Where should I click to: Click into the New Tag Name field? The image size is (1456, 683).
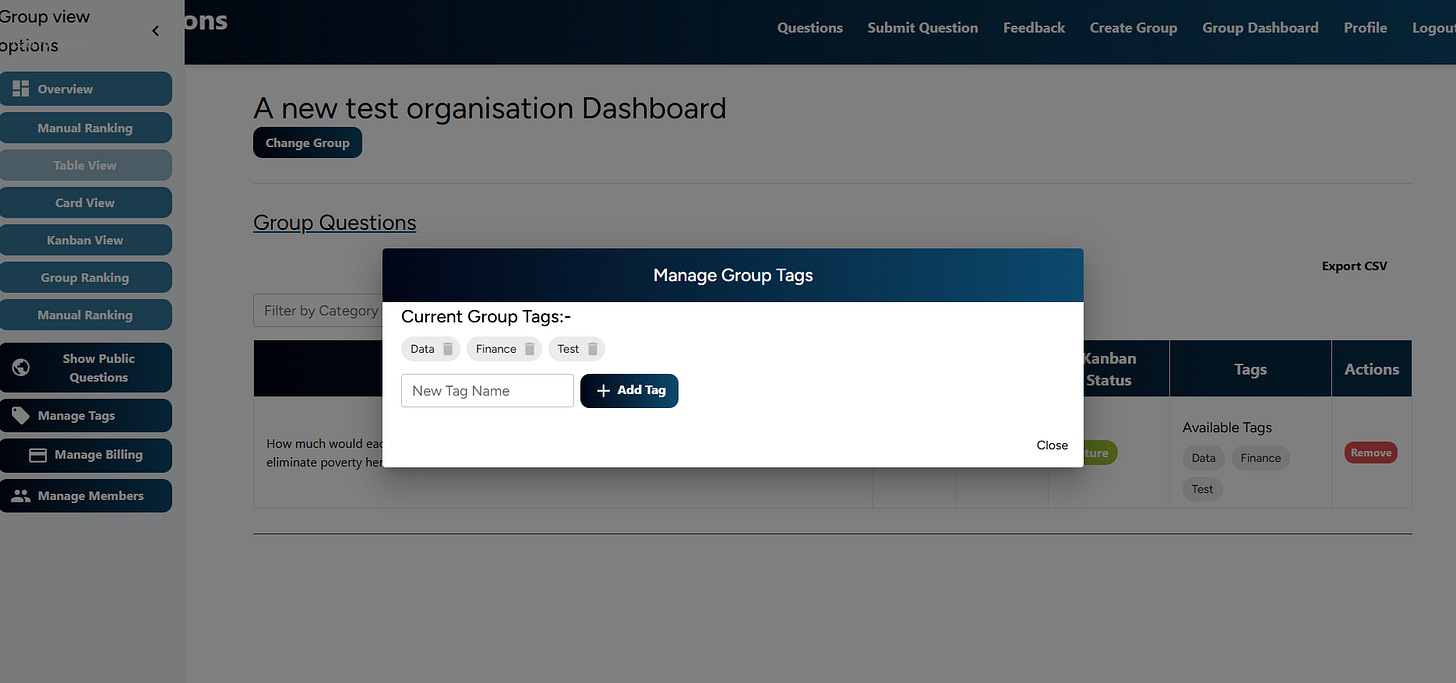[x=487, y=391]
